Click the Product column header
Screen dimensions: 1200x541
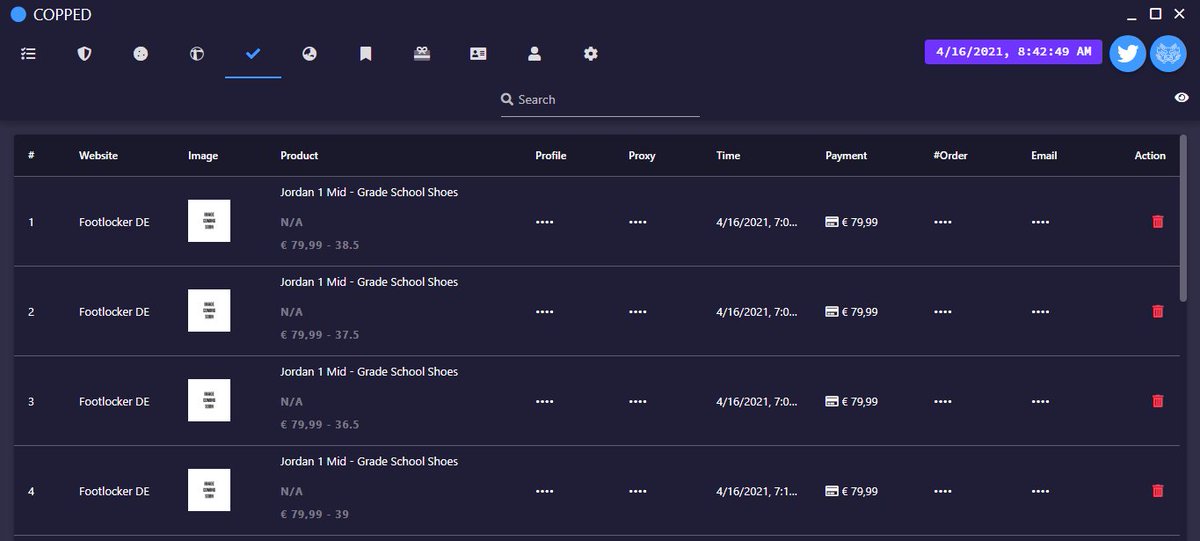pos(299,156)
